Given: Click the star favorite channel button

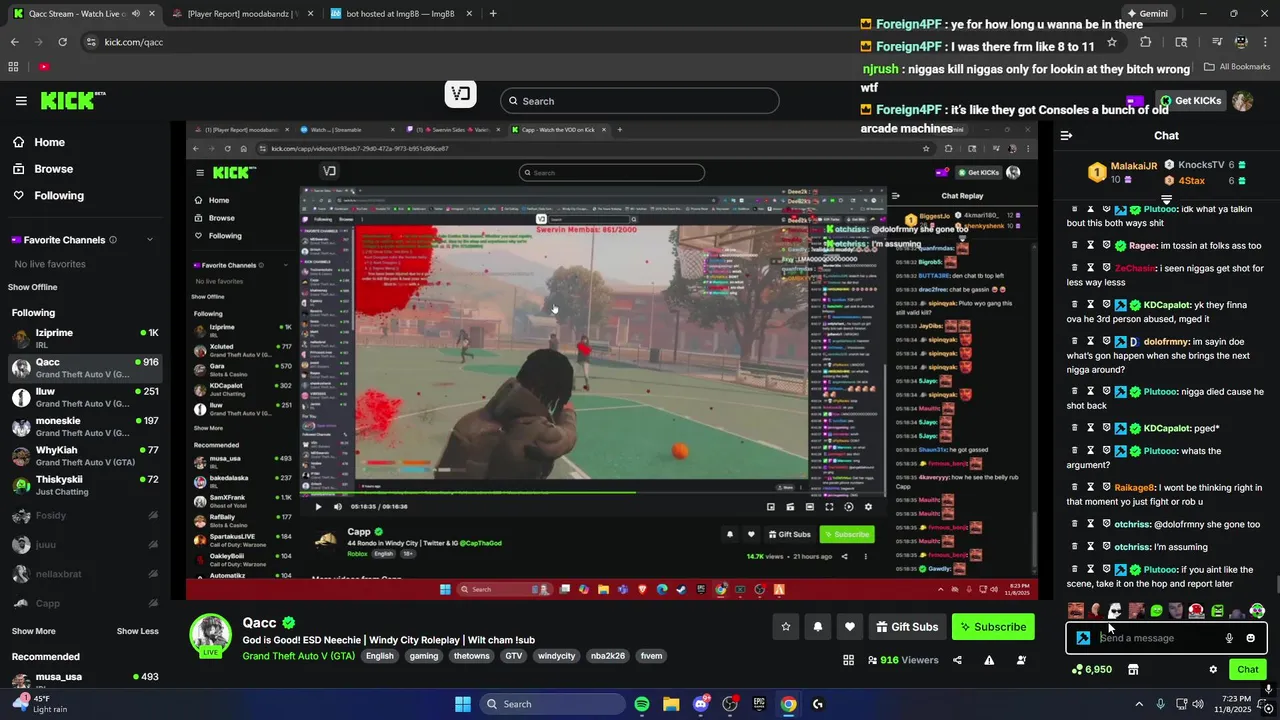Looking at the screenshot, I should 786,627.
